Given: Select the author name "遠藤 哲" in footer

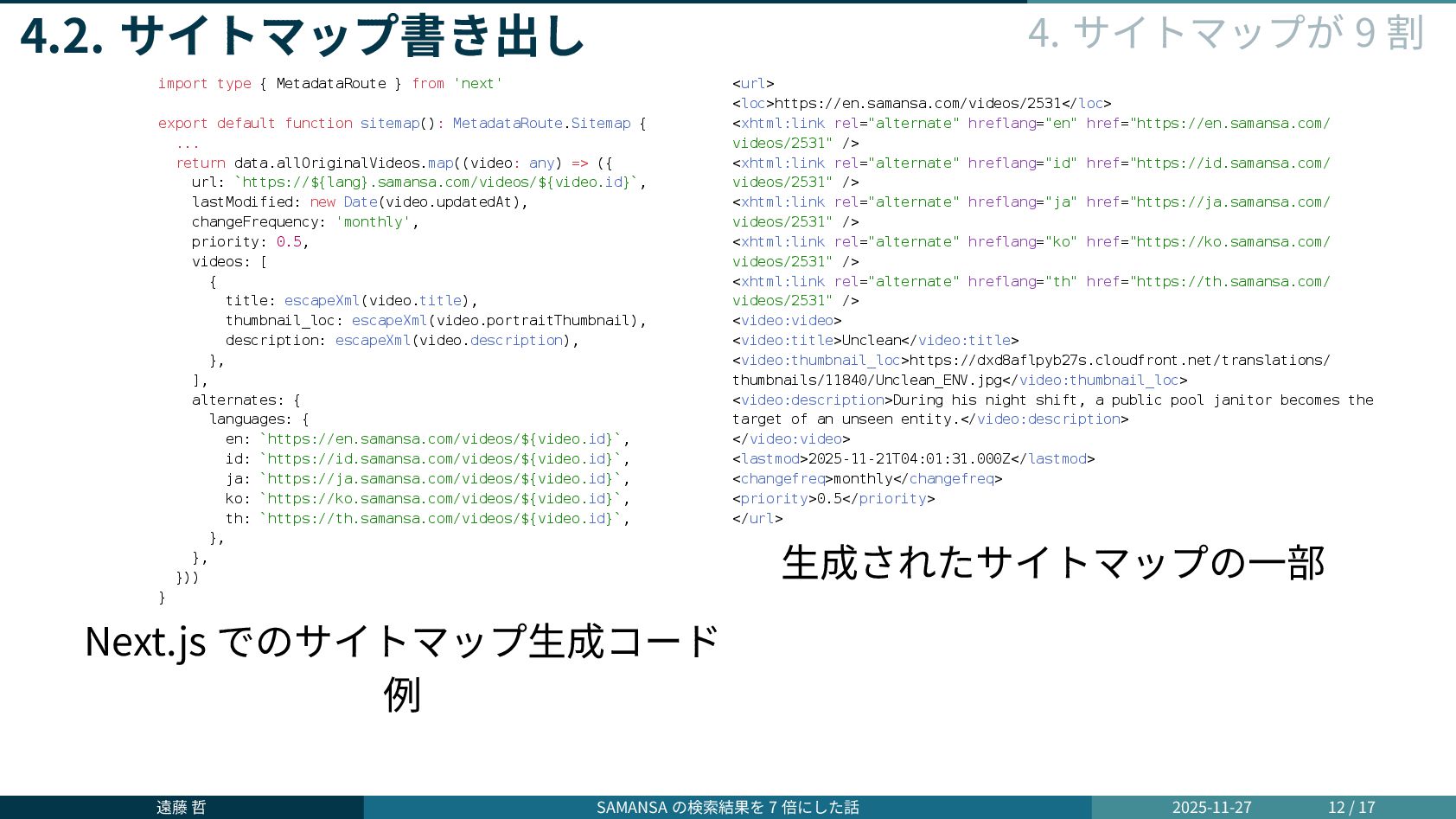Looking at the screenshot, I should [x=182, y=807].
